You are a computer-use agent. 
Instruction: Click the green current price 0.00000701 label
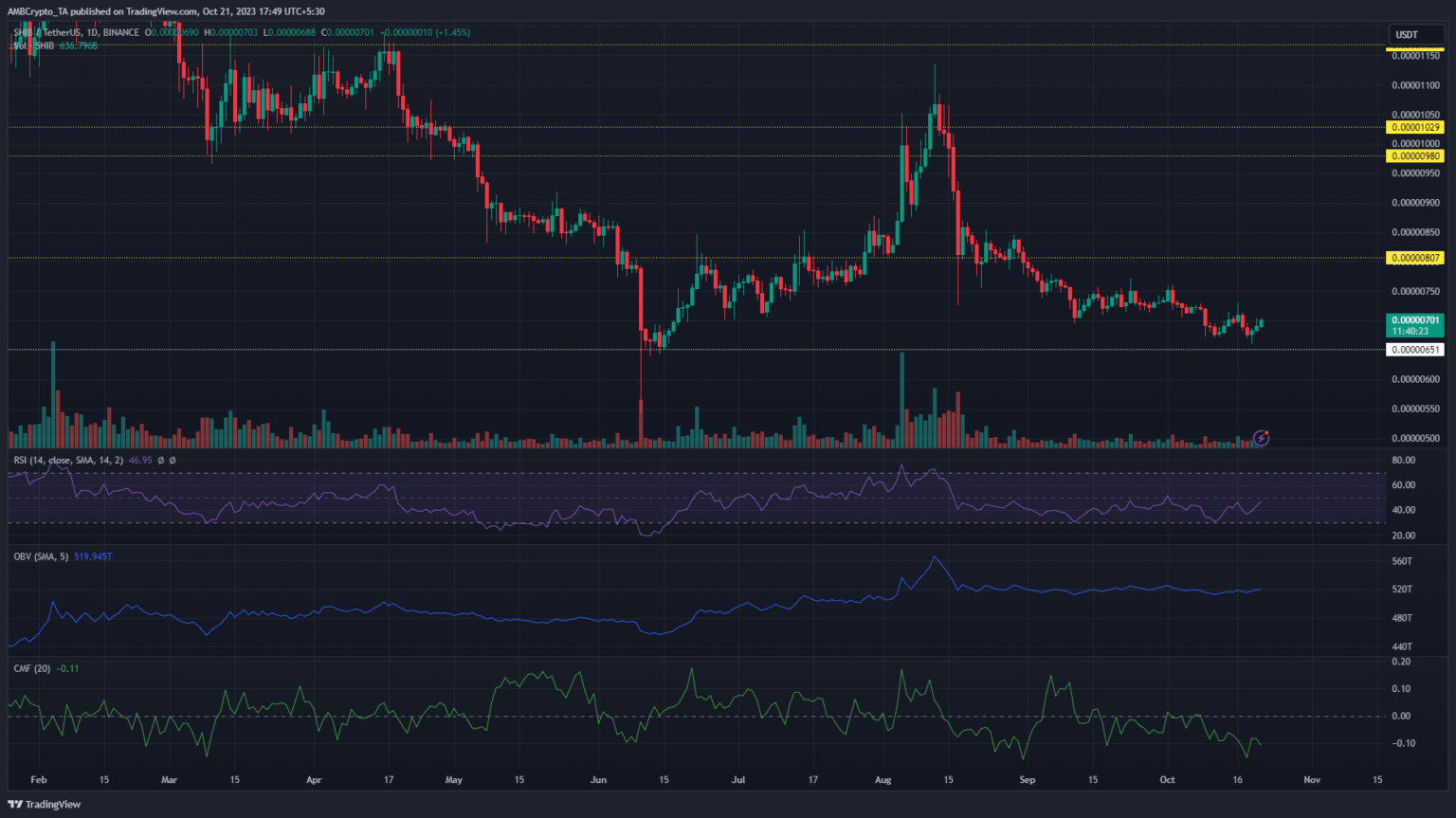[1414, 320]
